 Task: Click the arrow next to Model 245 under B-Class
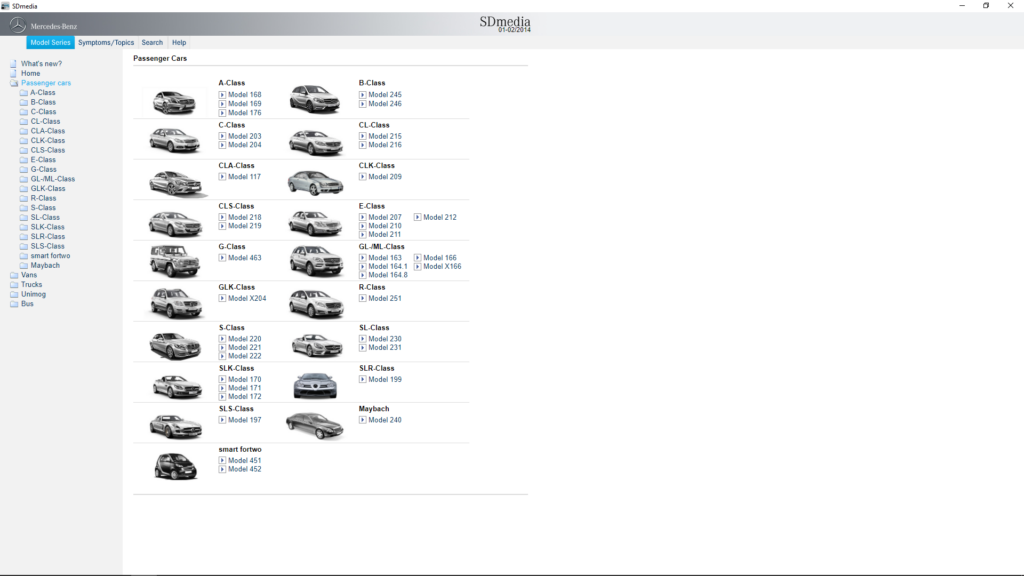click(363, 93)
